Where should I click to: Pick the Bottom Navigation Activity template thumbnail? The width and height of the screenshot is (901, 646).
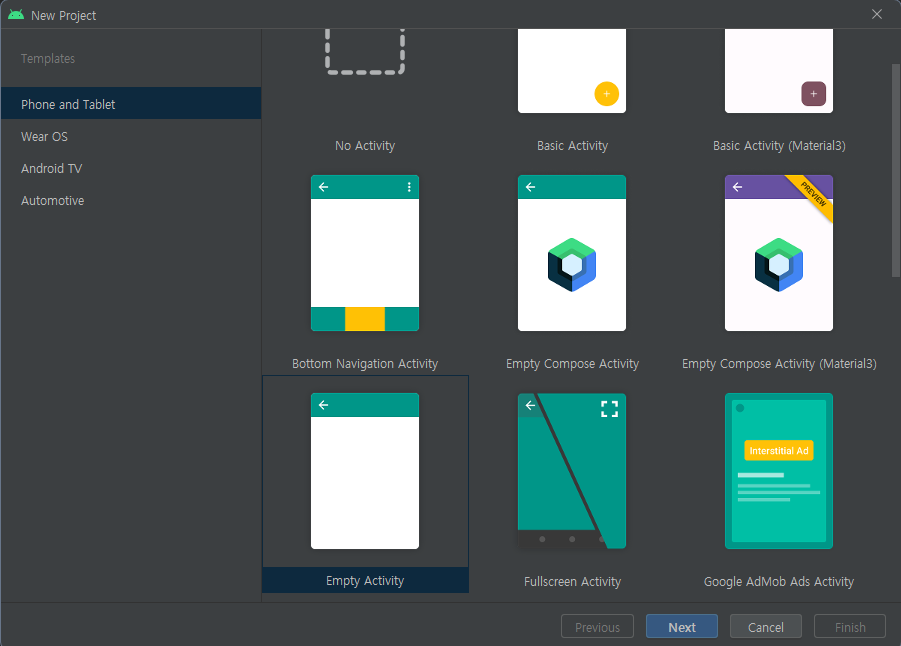pyautogui.click(x=365, y=253)
